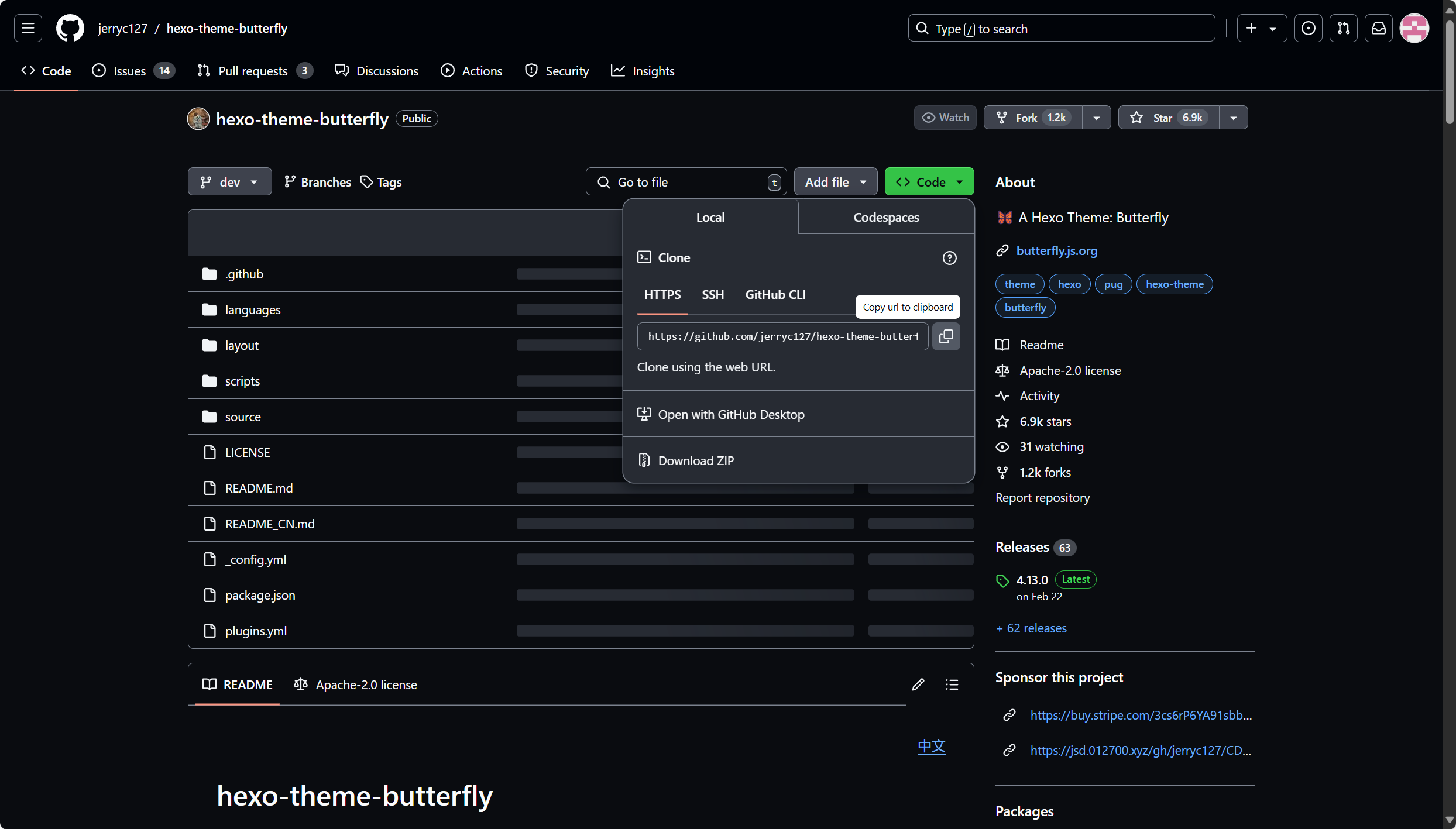Select the SSH clone tab
This screenshot has height=829, width=1456.
[713, 294]
